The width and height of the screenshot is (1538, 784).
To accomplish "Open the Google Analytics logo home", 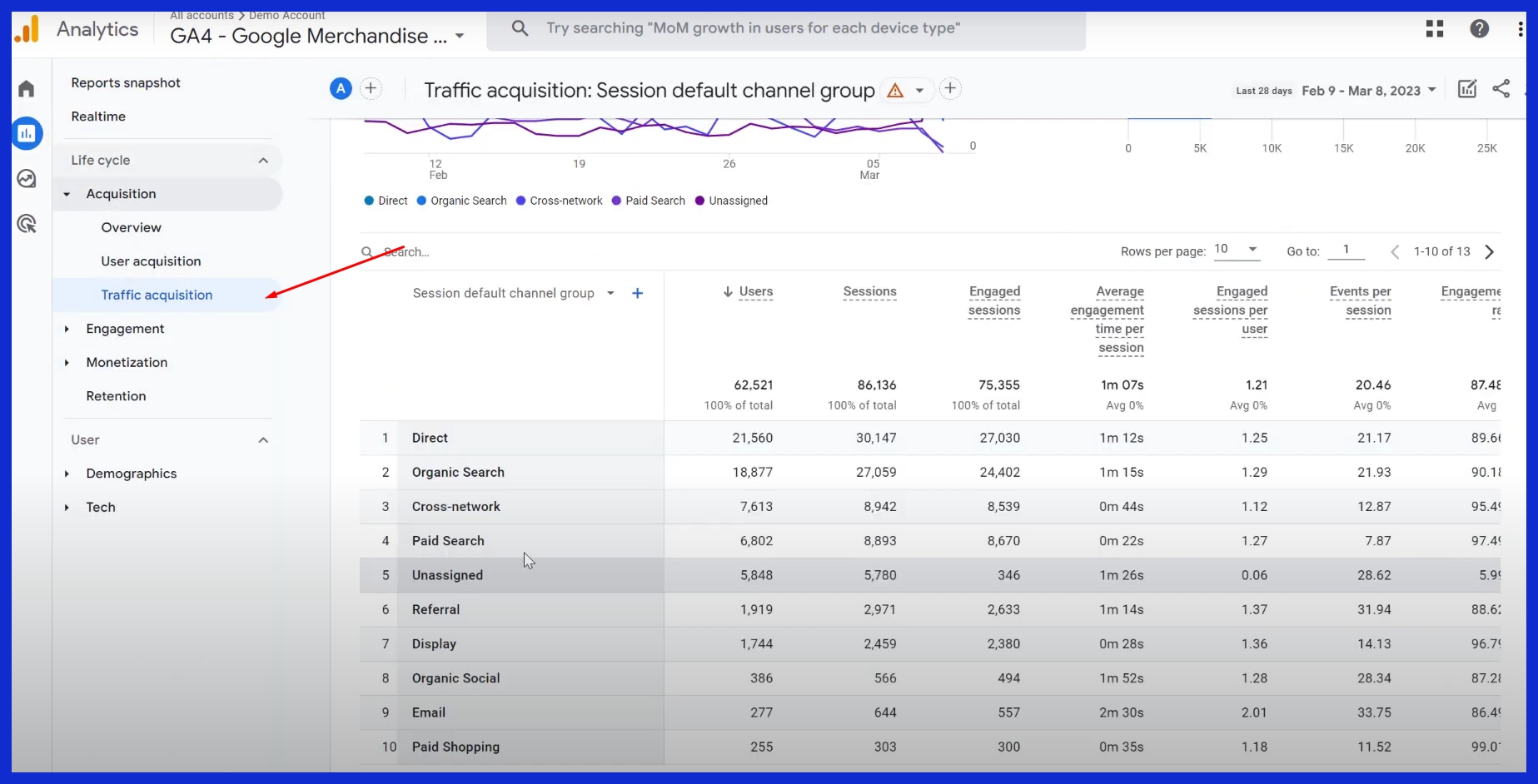I will click(27, 29).
